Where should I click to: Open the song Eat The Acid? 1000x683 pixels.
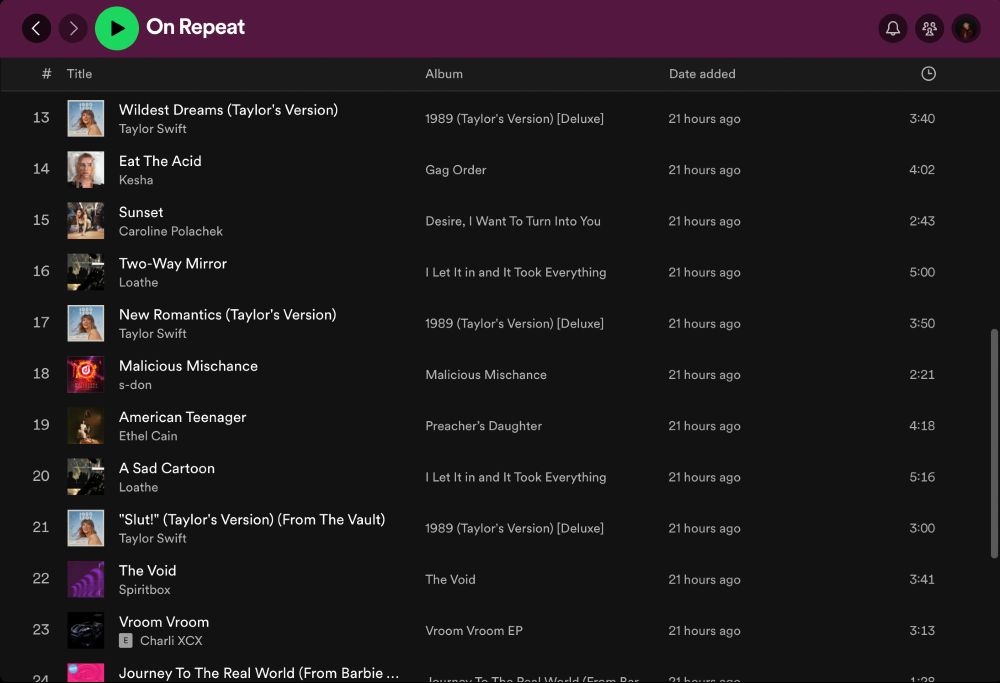click(x=160, y=161)
